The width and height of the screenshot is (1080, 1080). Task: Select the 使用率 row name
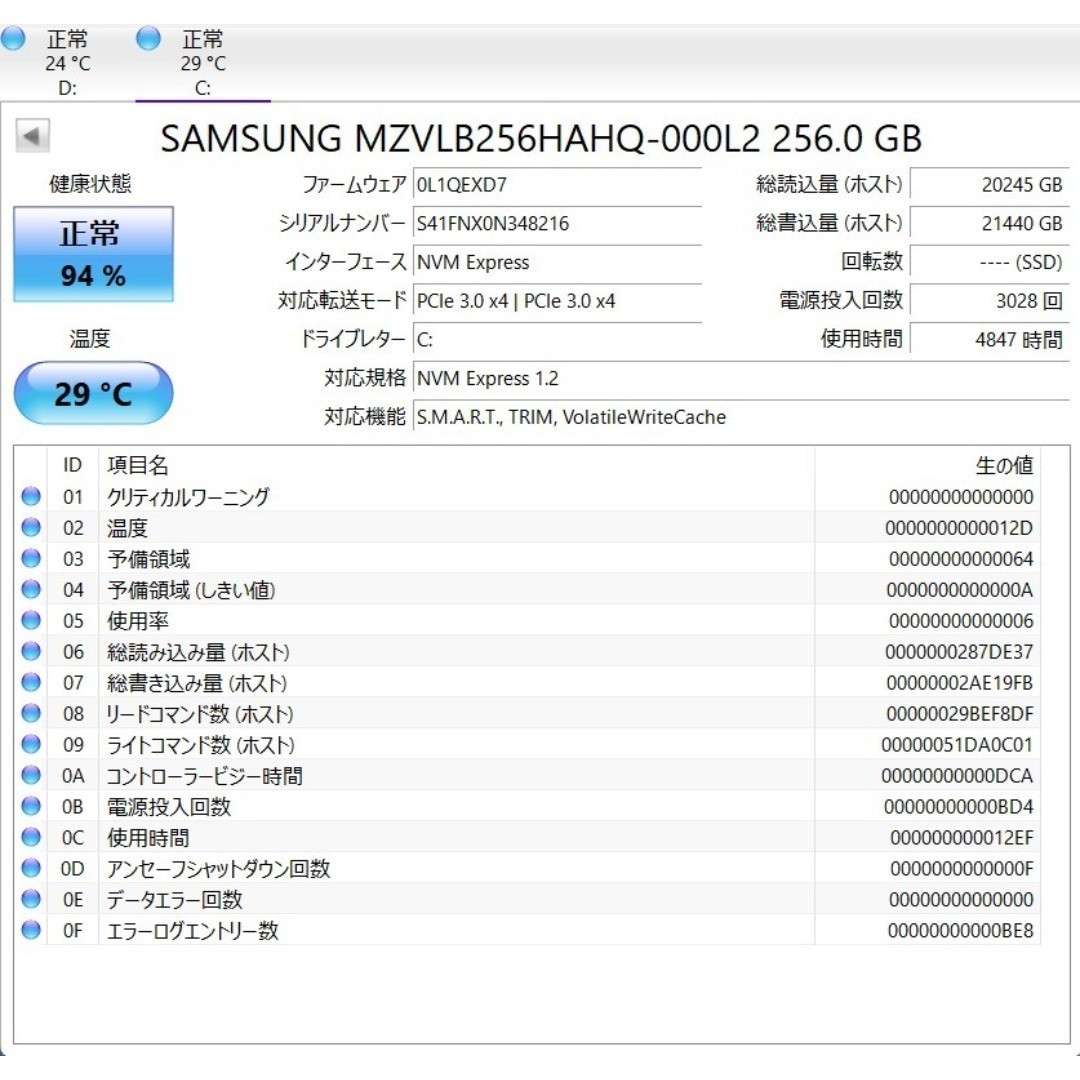[138, 621]
